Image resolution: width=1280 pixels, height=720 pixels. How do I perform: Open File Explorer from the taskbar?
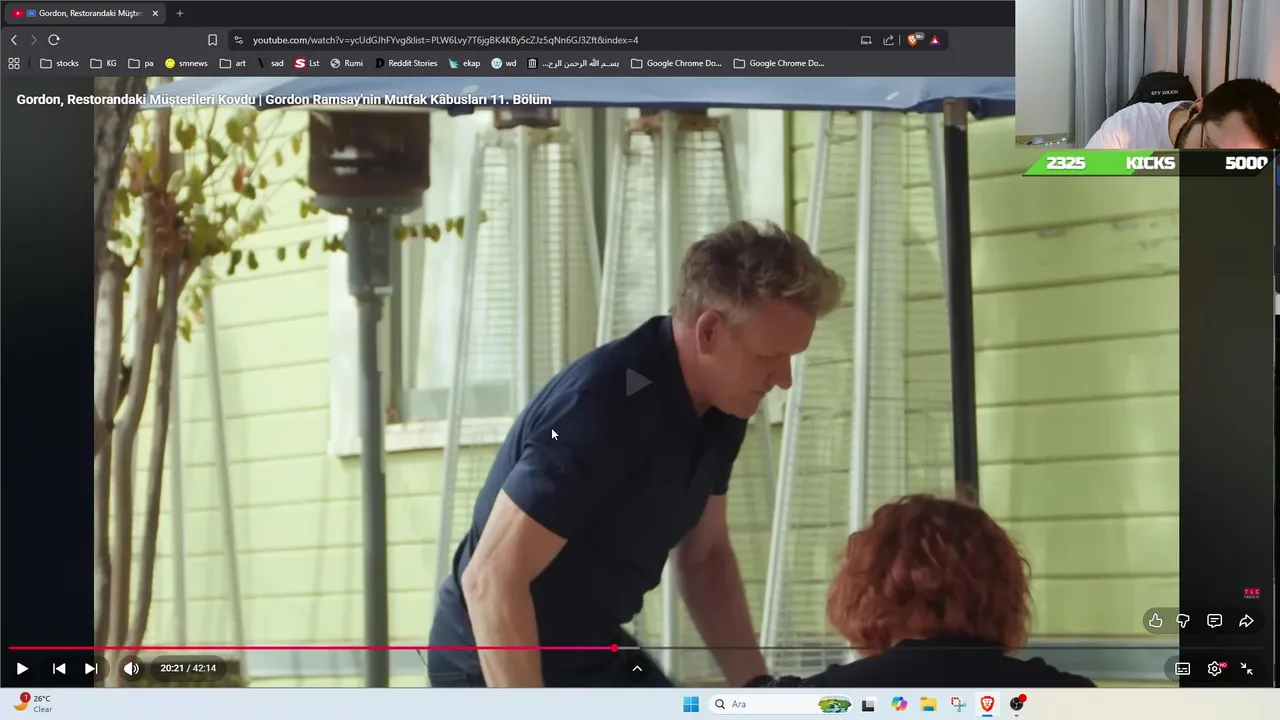point(928,704)
